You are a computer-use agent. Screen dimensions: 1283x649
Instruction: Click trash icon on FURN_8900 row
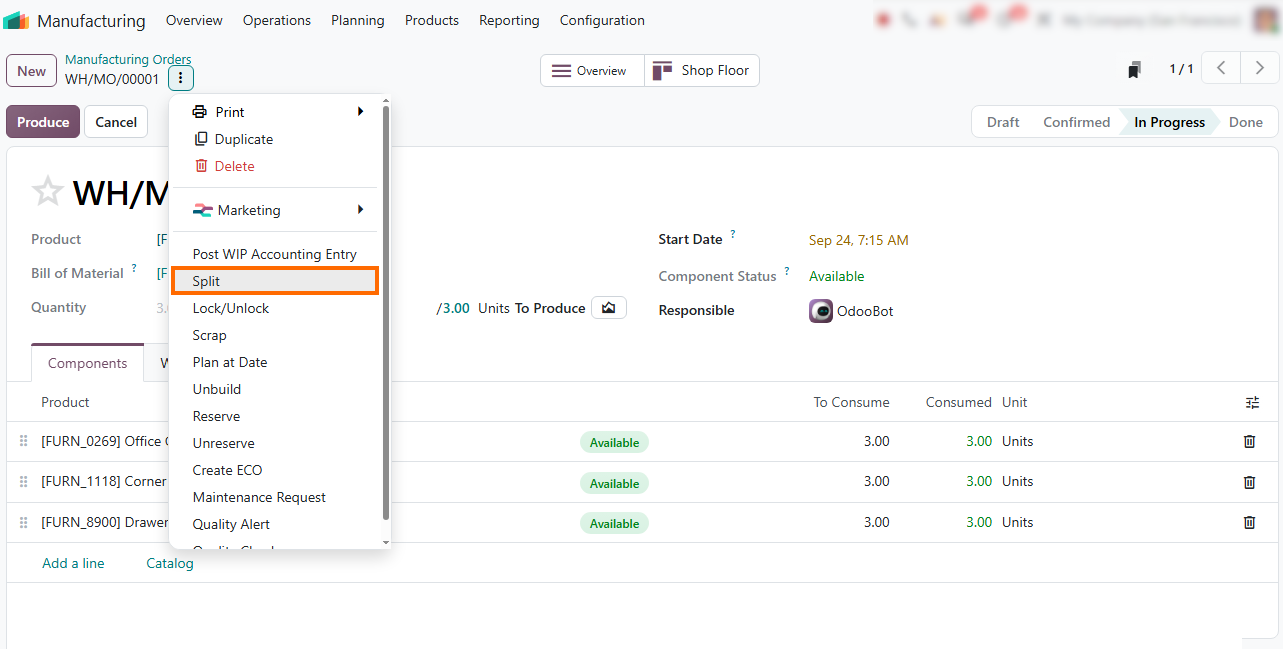click(1249, 522)
